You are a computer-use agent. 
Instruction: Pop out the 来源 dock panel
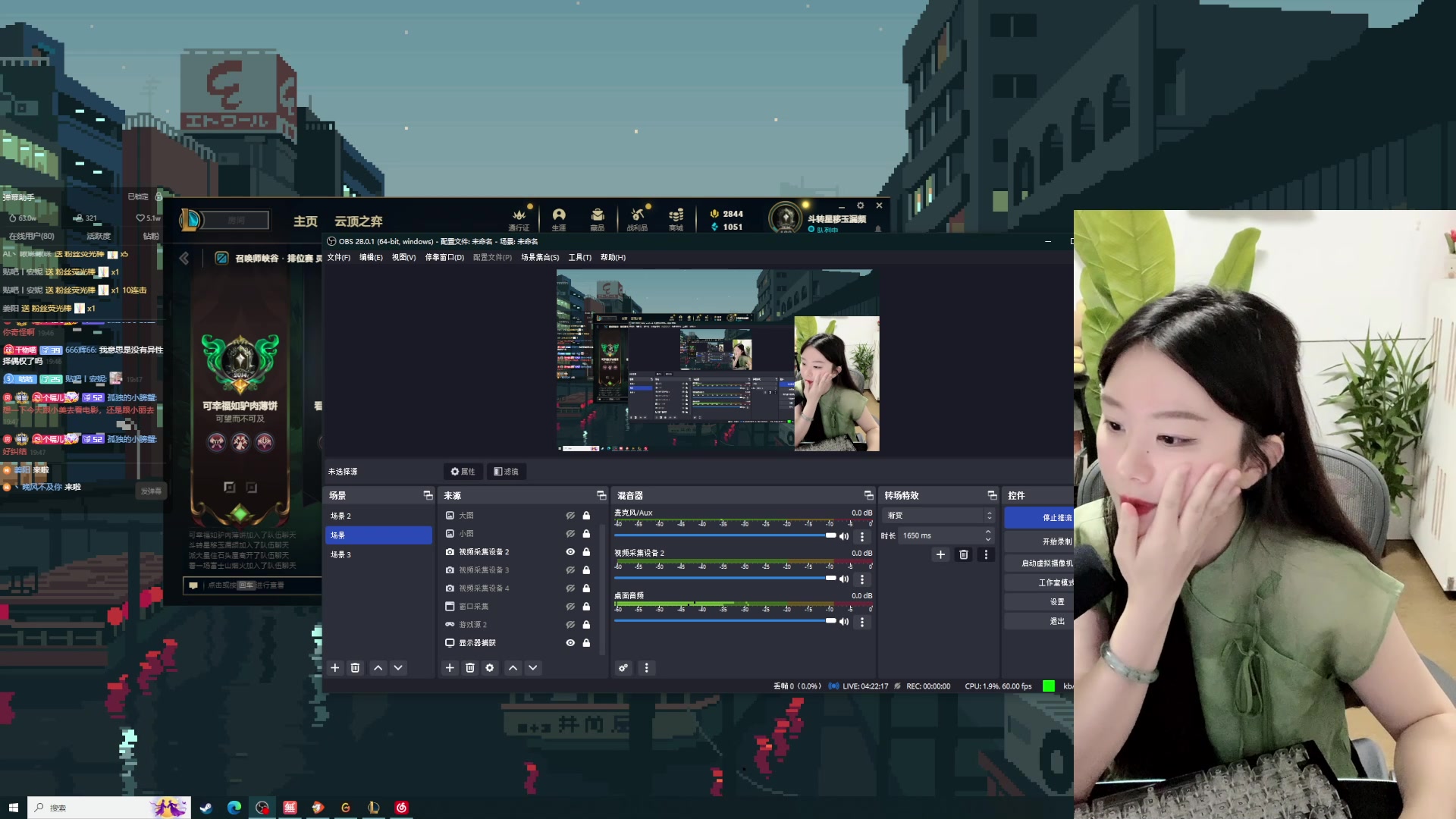click(x=601, y=495)
